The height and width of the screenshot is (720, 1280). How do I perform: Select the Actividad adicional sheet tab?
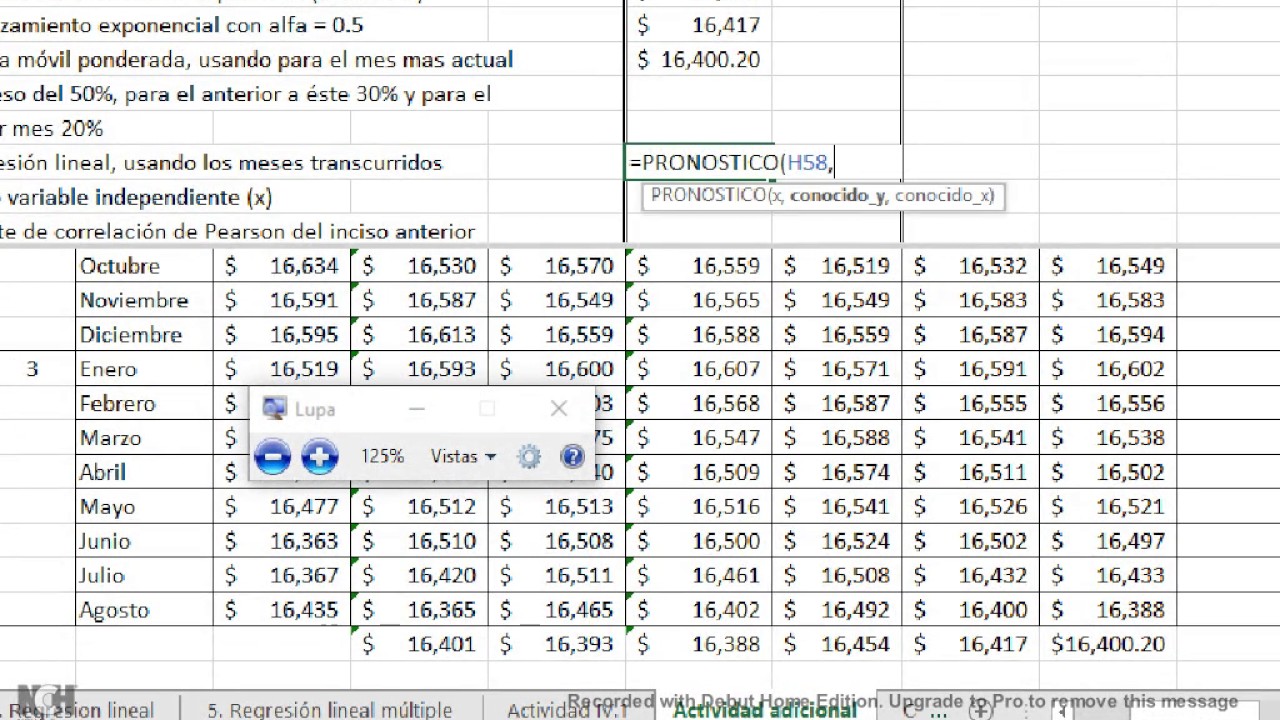(x=765, y=710)
